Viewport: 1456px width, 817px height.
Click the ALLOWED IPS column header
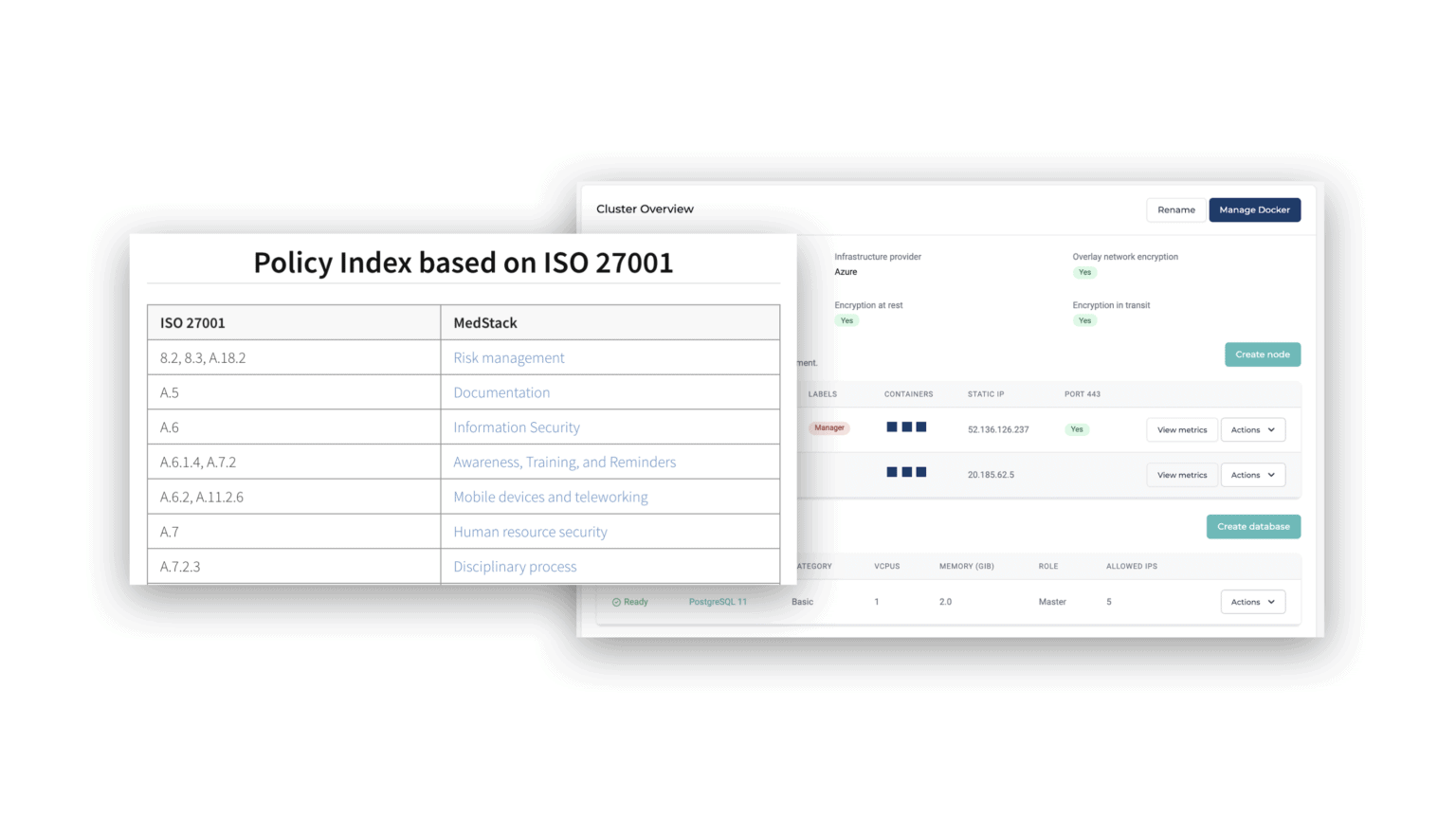(1132, 566)
